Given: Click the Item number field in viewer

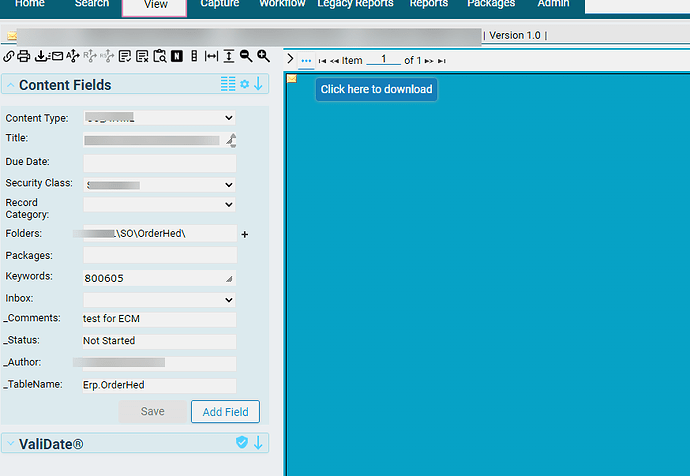Looking at the screenshot, I should click(x=383, y=59).
